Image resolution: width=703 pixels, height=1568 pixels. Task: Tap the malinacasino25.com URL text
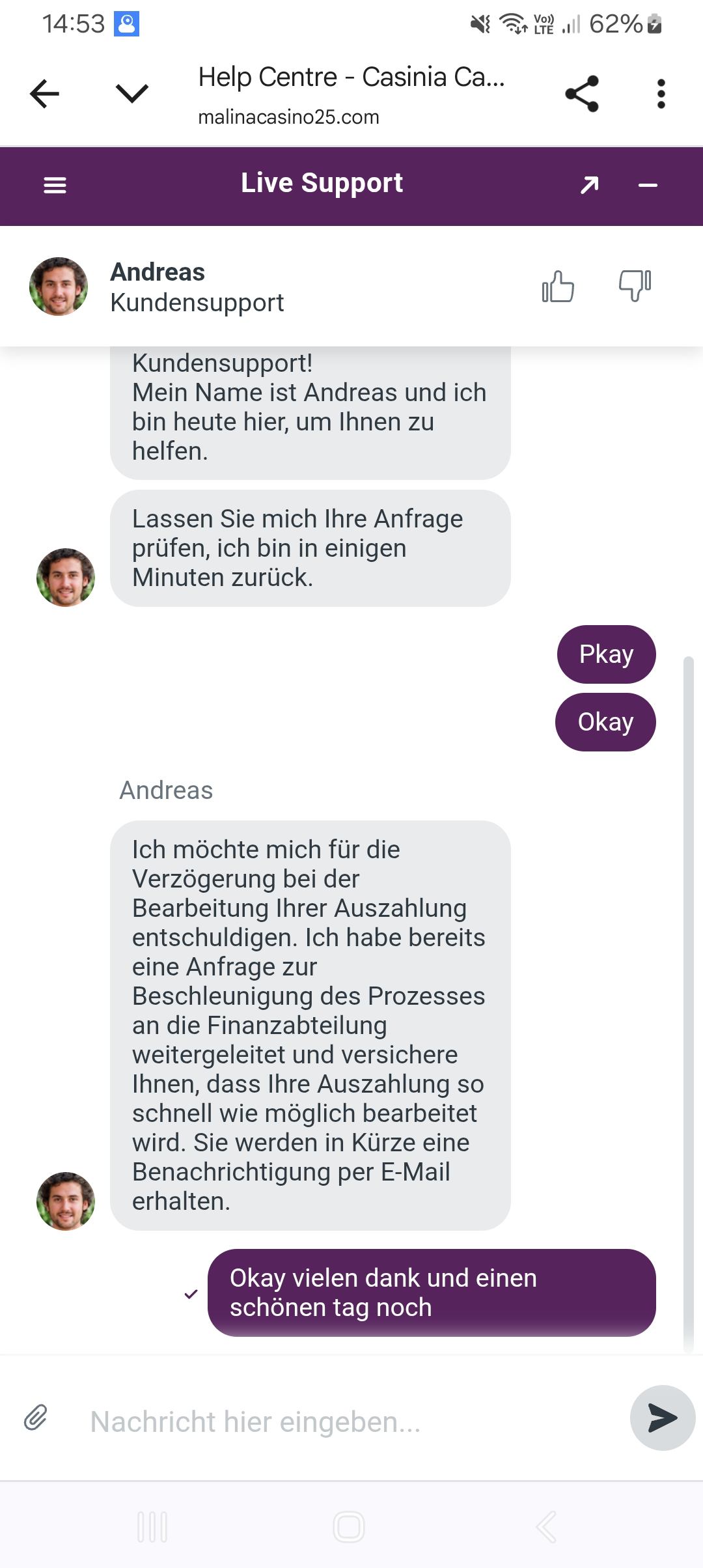pos(288,117)
